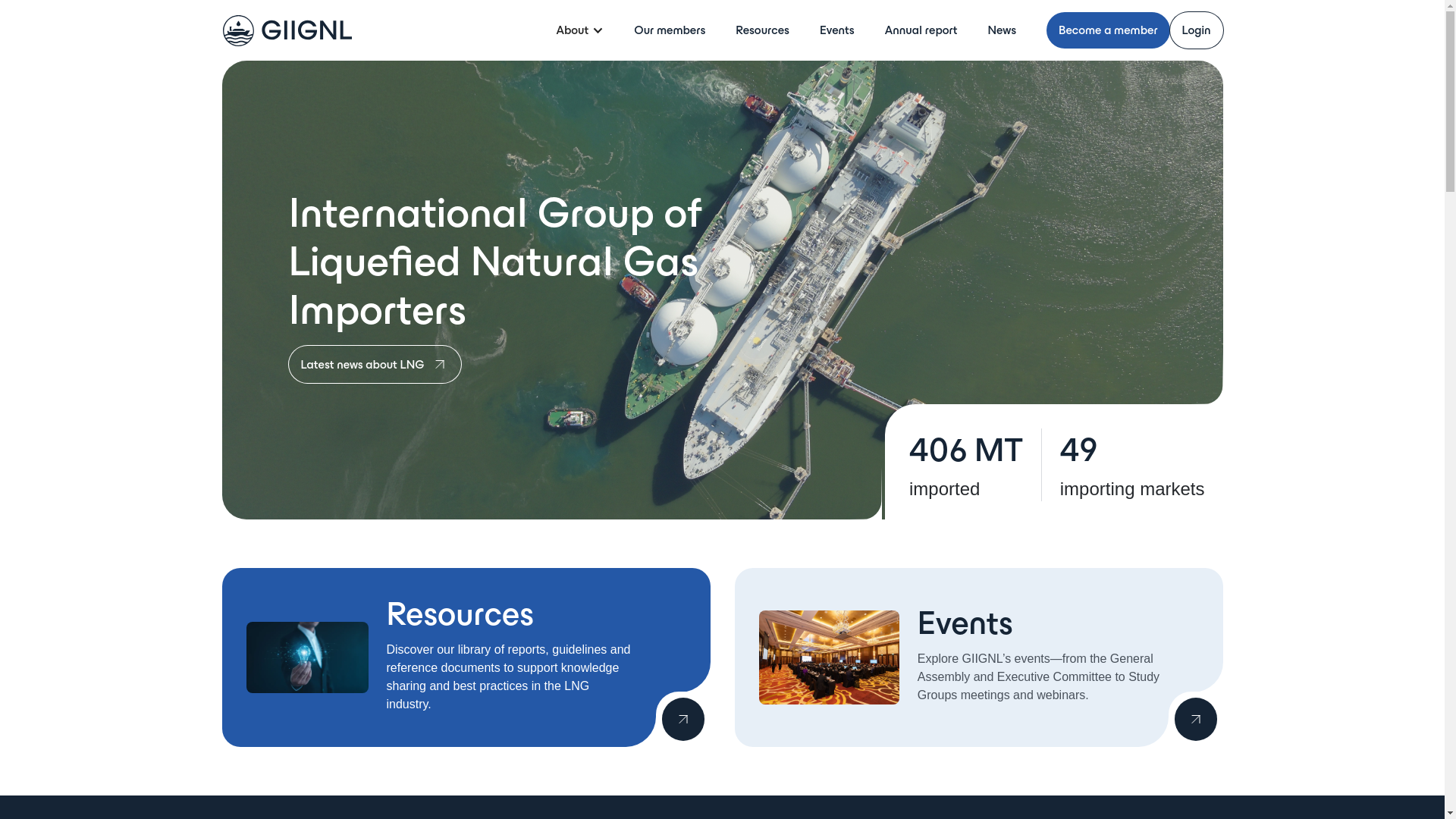Click the Resources card heading
The height and width of the screenshot is (819, 1456).
460,614
